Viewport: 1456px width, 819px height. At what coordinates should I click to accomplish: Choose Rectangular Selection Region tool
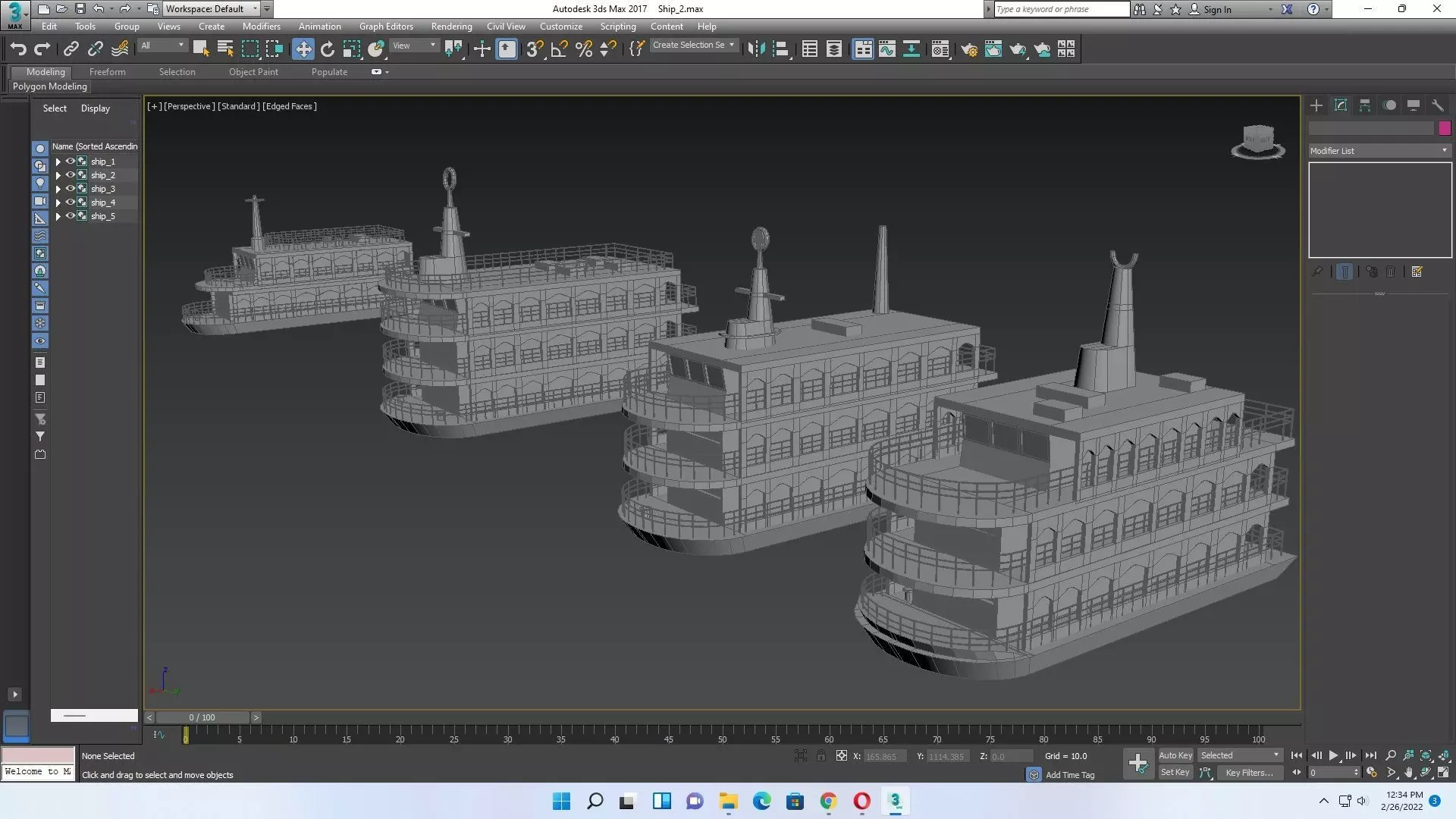(249, 49)
